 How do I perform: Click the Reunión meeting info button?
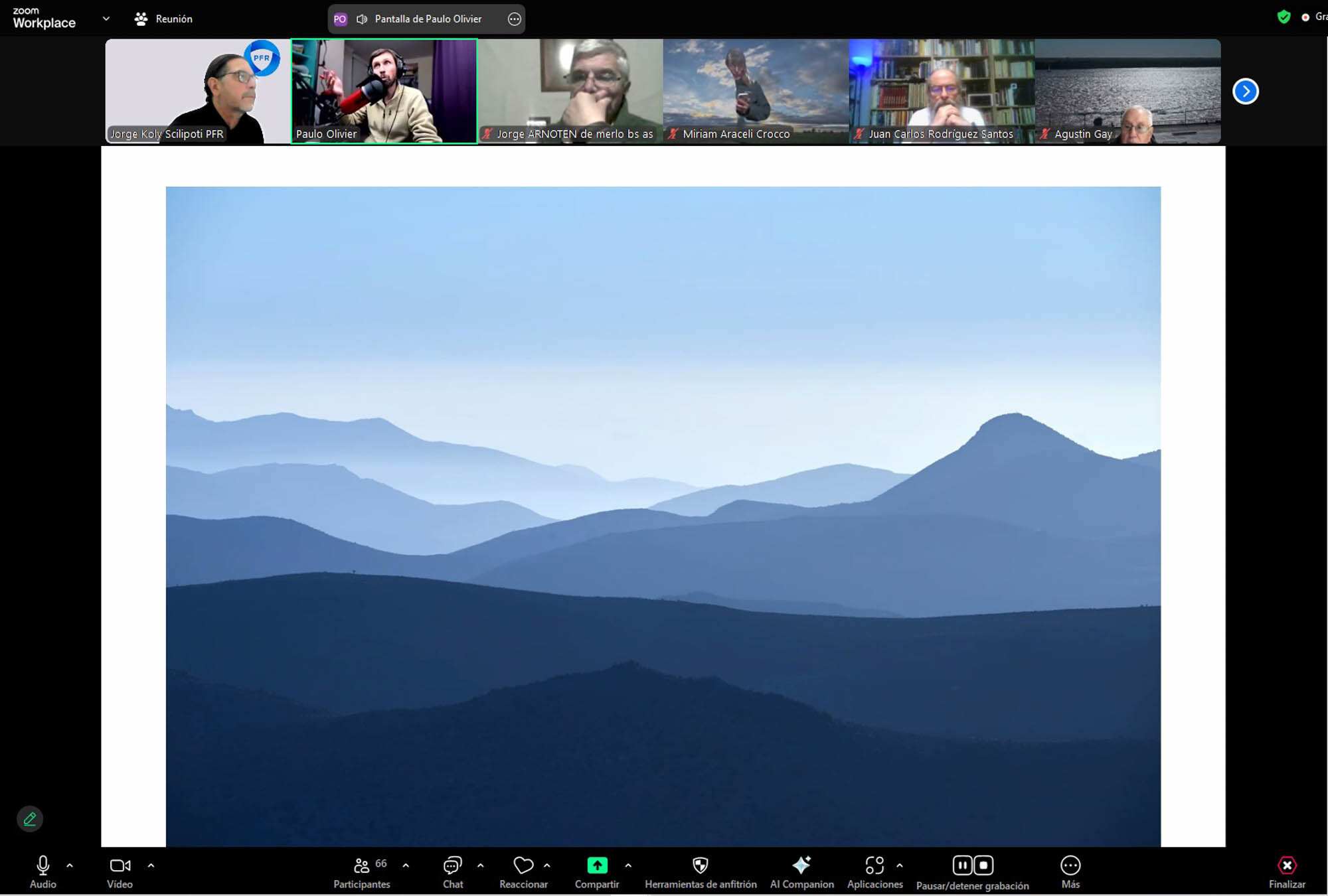[163, 19]
